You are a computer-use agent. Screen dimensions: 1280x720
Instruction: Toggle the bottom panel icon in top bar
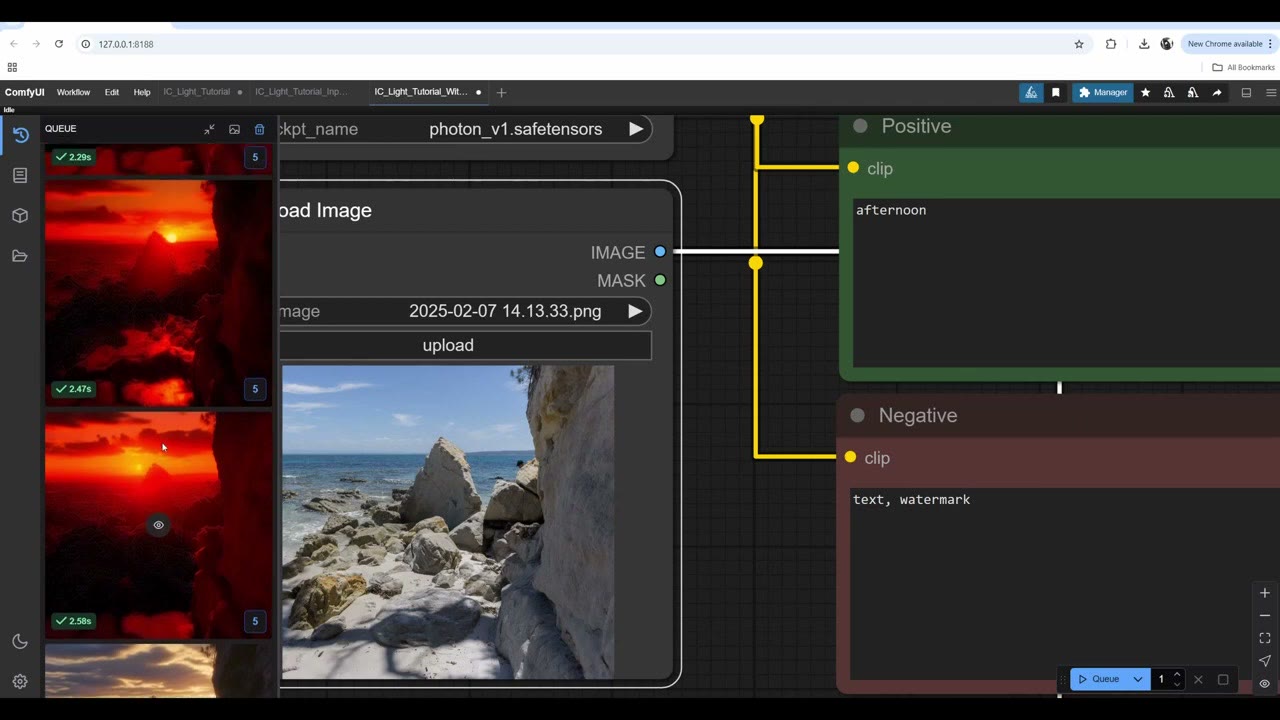1246,92
